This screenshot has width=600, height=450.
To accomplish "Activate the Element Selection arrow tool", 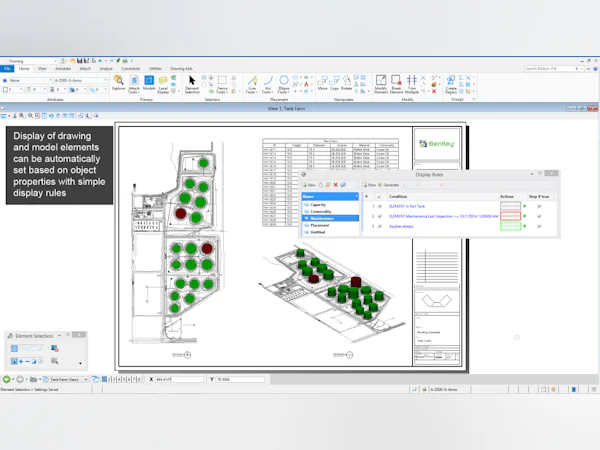I will coord(192,84).
